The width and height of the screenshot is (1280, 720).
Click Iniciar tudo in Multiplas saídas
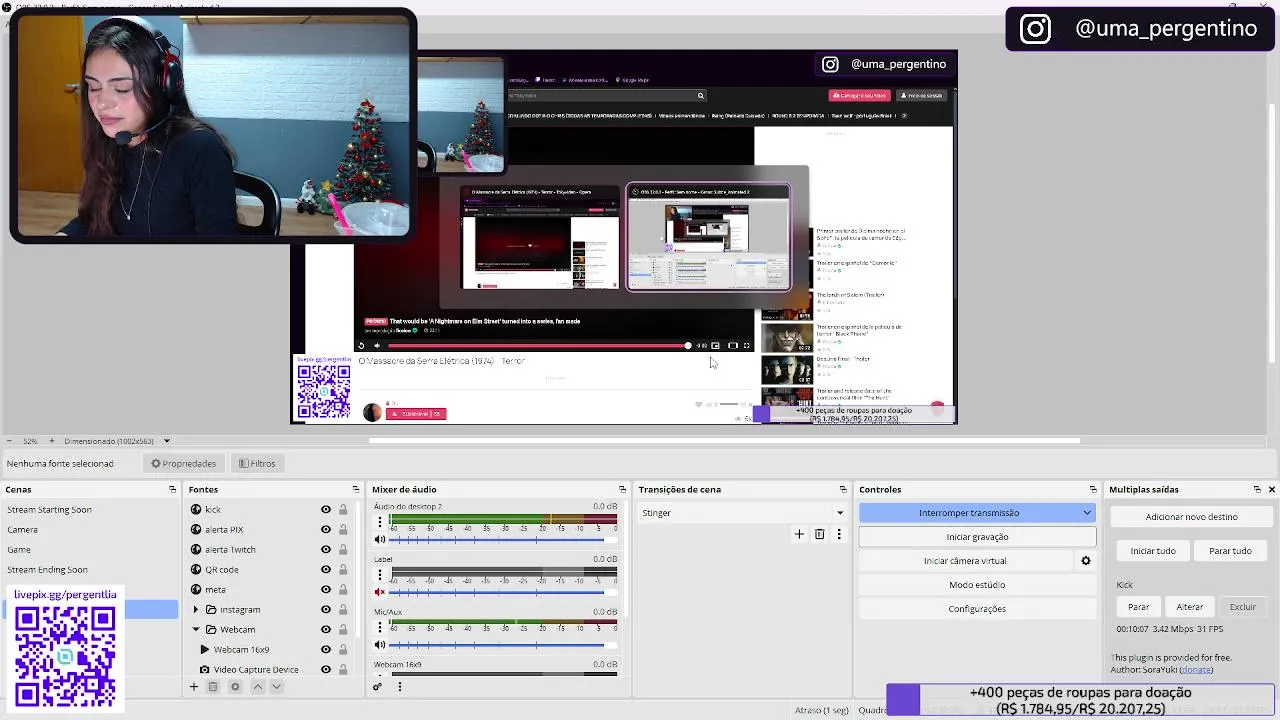(x=1152, y=551)
